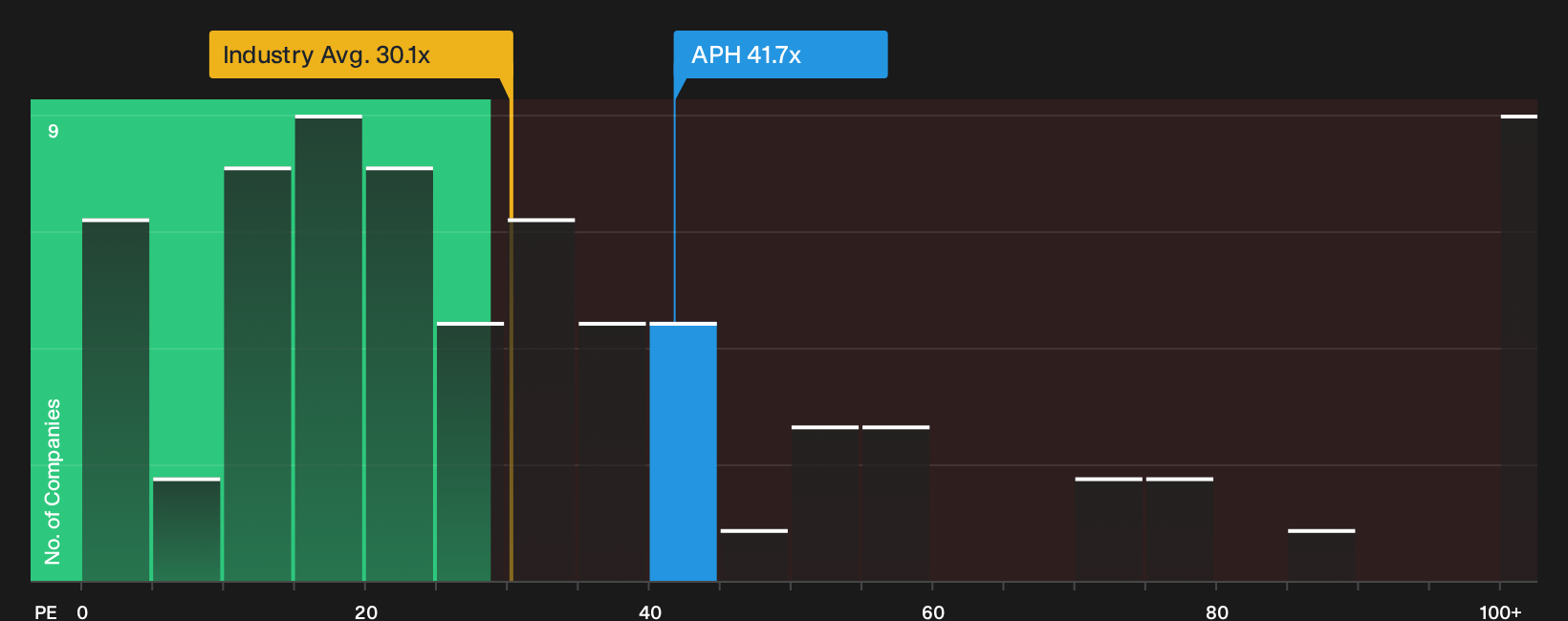Click the '80' x-axis tick label
1568x621 pixels.
[x=1217, y=612]
